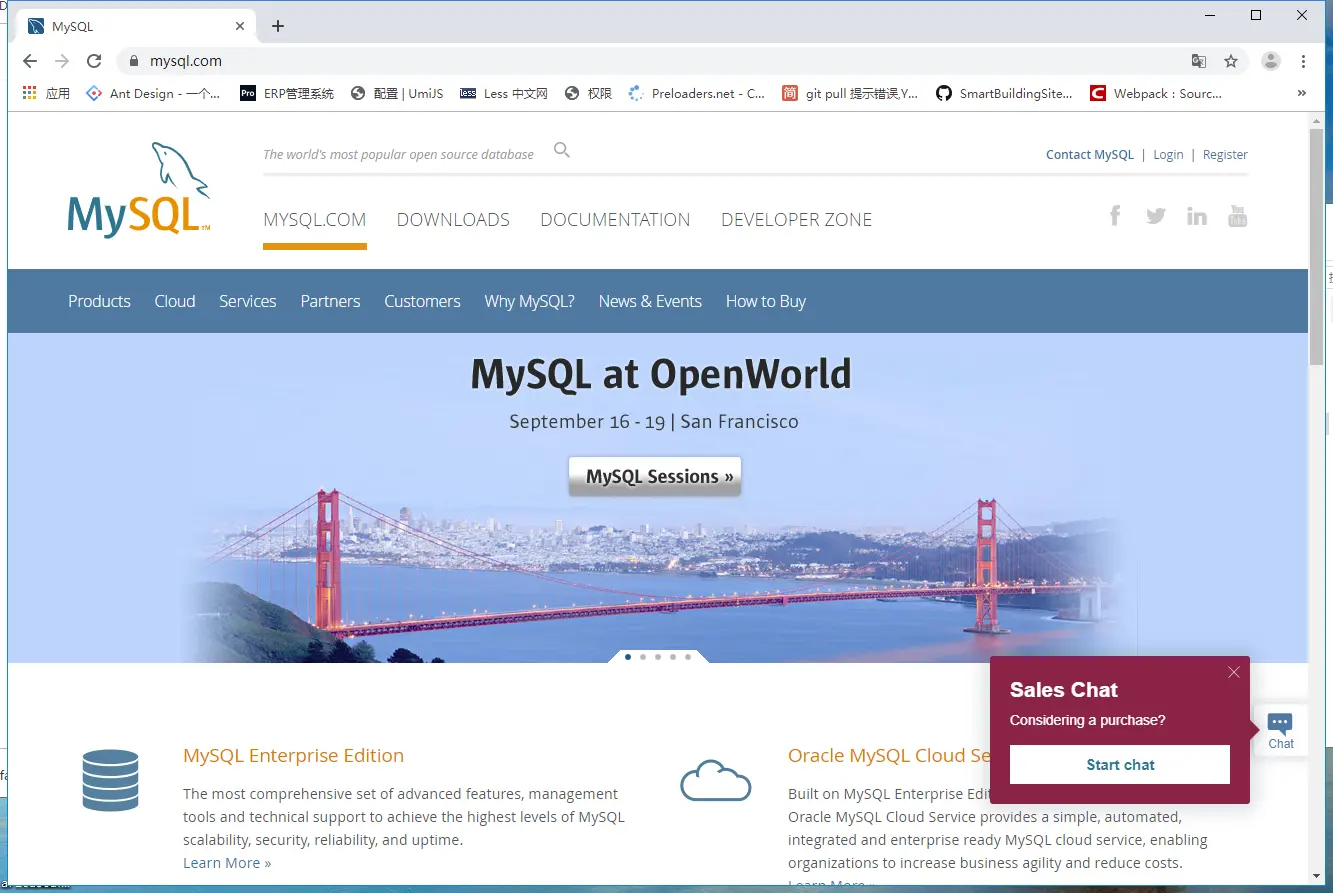1333x893 pixels.
Task: Open the Apps shortcut in bookmarks bar
Action: 46,93
